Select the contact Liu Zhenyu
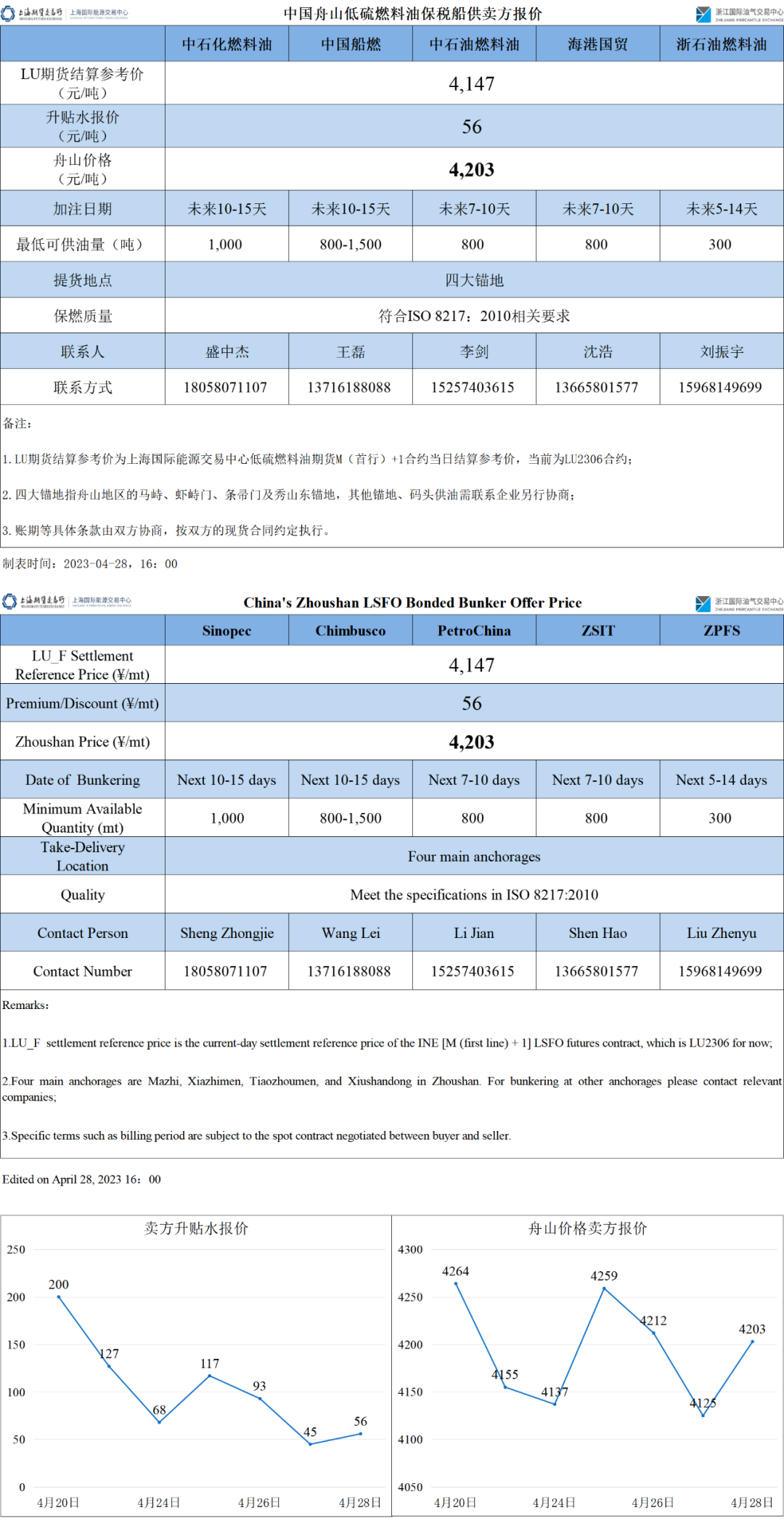 (722, 934)
